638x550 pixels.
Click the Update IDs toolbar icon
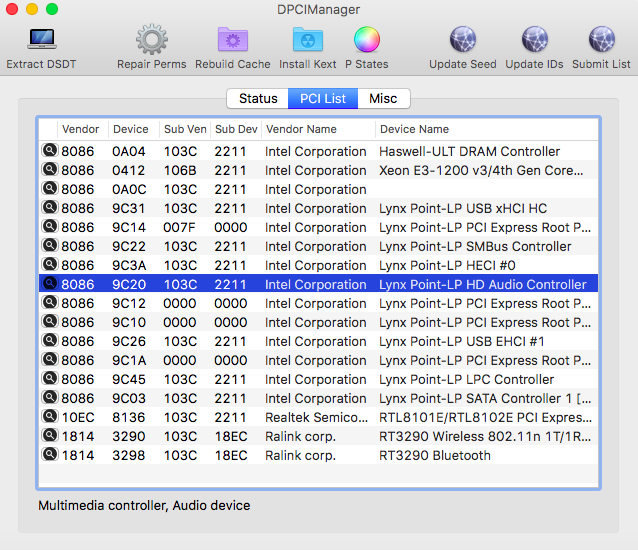click(534, 41)
